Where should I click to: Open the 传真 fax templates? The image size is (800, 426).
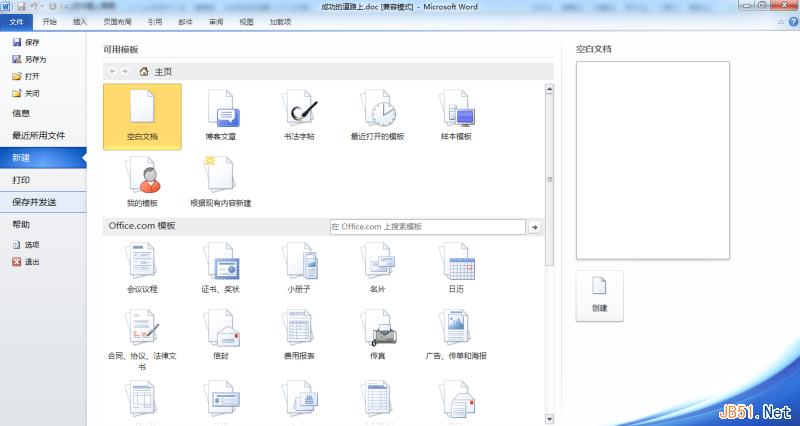coord(378,334)
